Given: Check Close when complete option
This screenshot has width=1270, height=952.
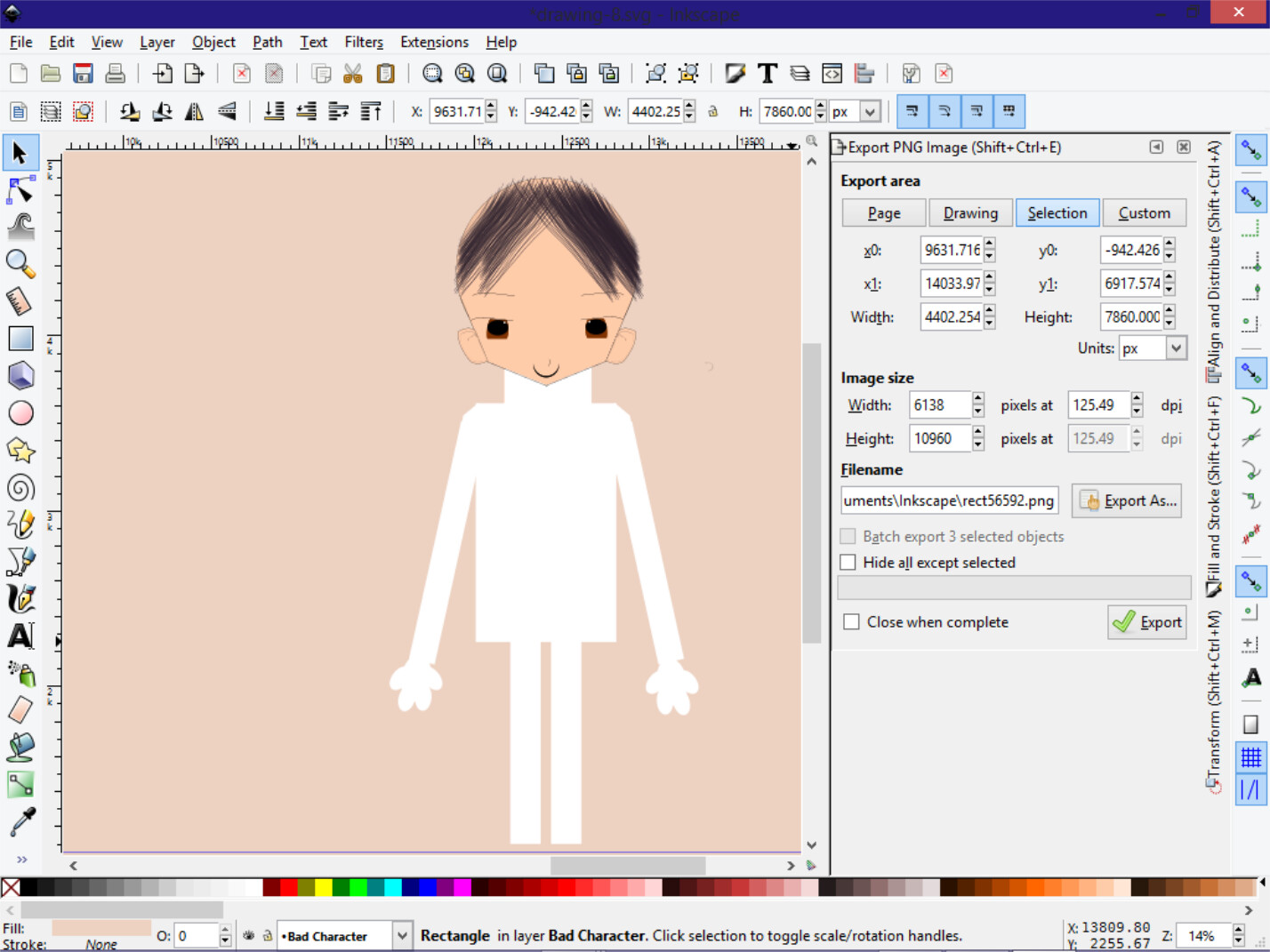Looking at the screenshot, I should point(851,622).
